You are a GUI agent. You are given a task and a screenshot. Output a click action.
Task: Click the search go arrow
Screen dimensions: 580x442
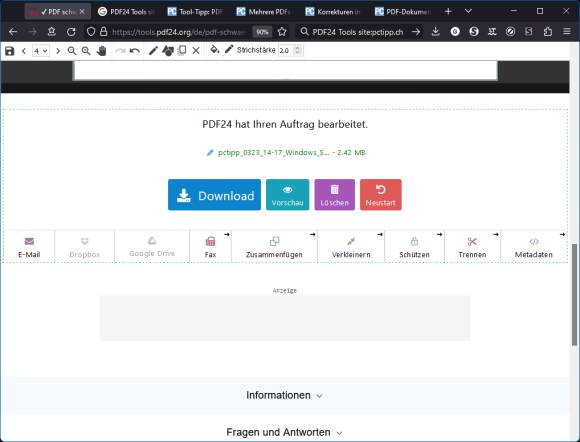(x=416, y=32)
